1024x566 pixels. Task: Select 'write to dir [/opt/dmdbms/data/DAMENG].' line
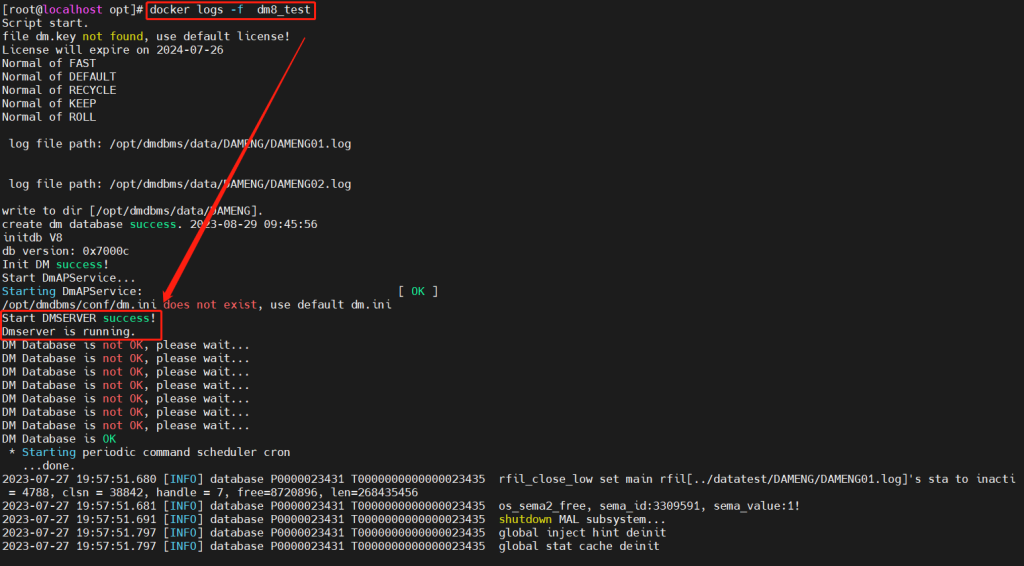pos(133,211)
